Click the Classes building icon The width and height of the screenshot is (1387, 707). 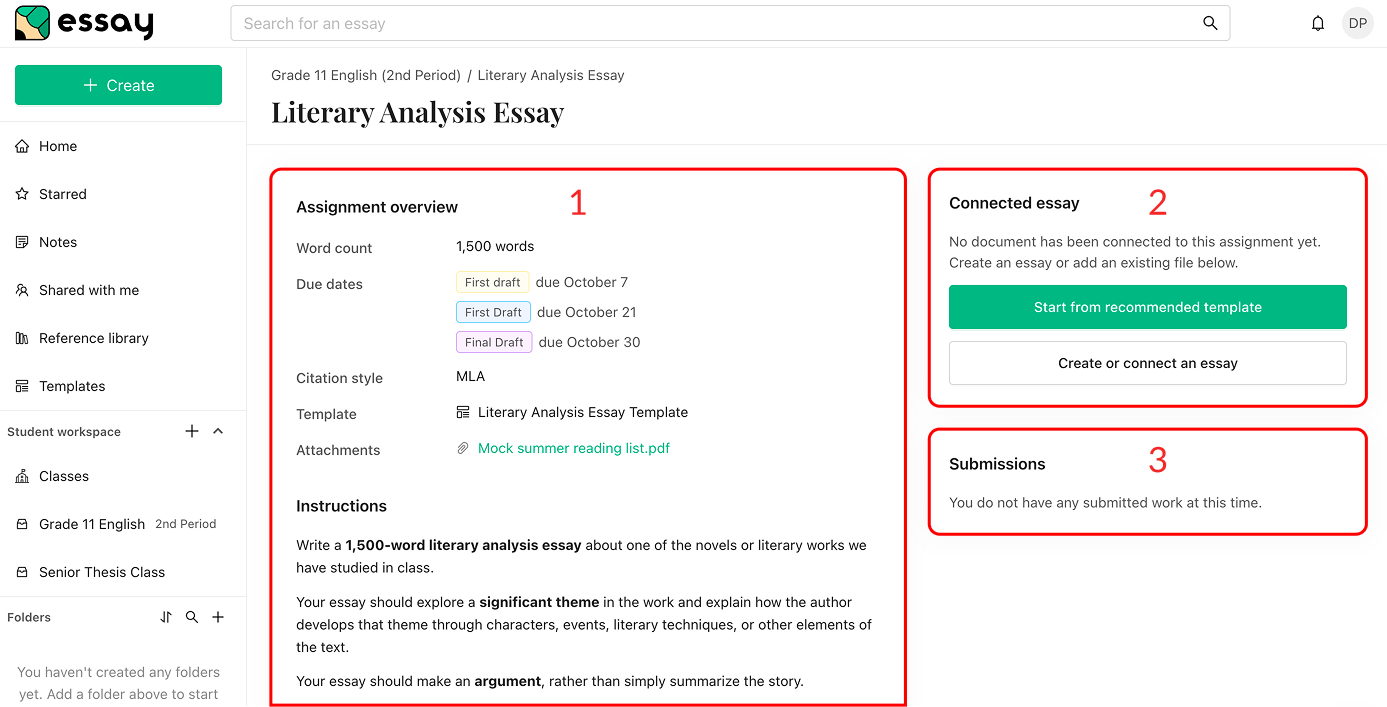click(x=22, y=476)
